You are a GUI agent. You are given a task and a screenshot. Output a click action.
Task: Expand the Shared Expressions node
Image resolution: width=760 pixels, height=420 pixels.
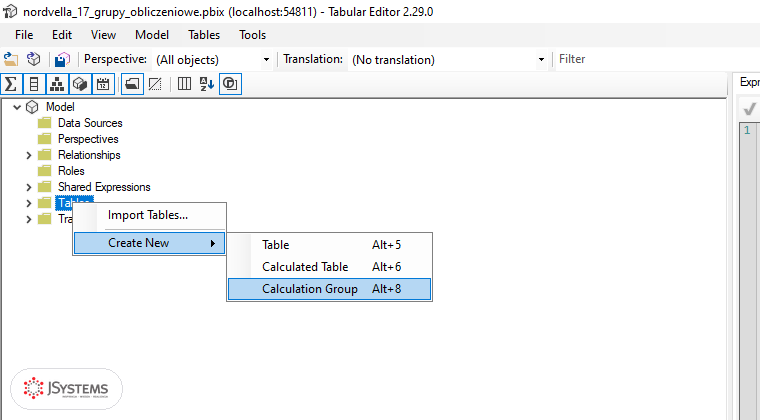[29, 187]
